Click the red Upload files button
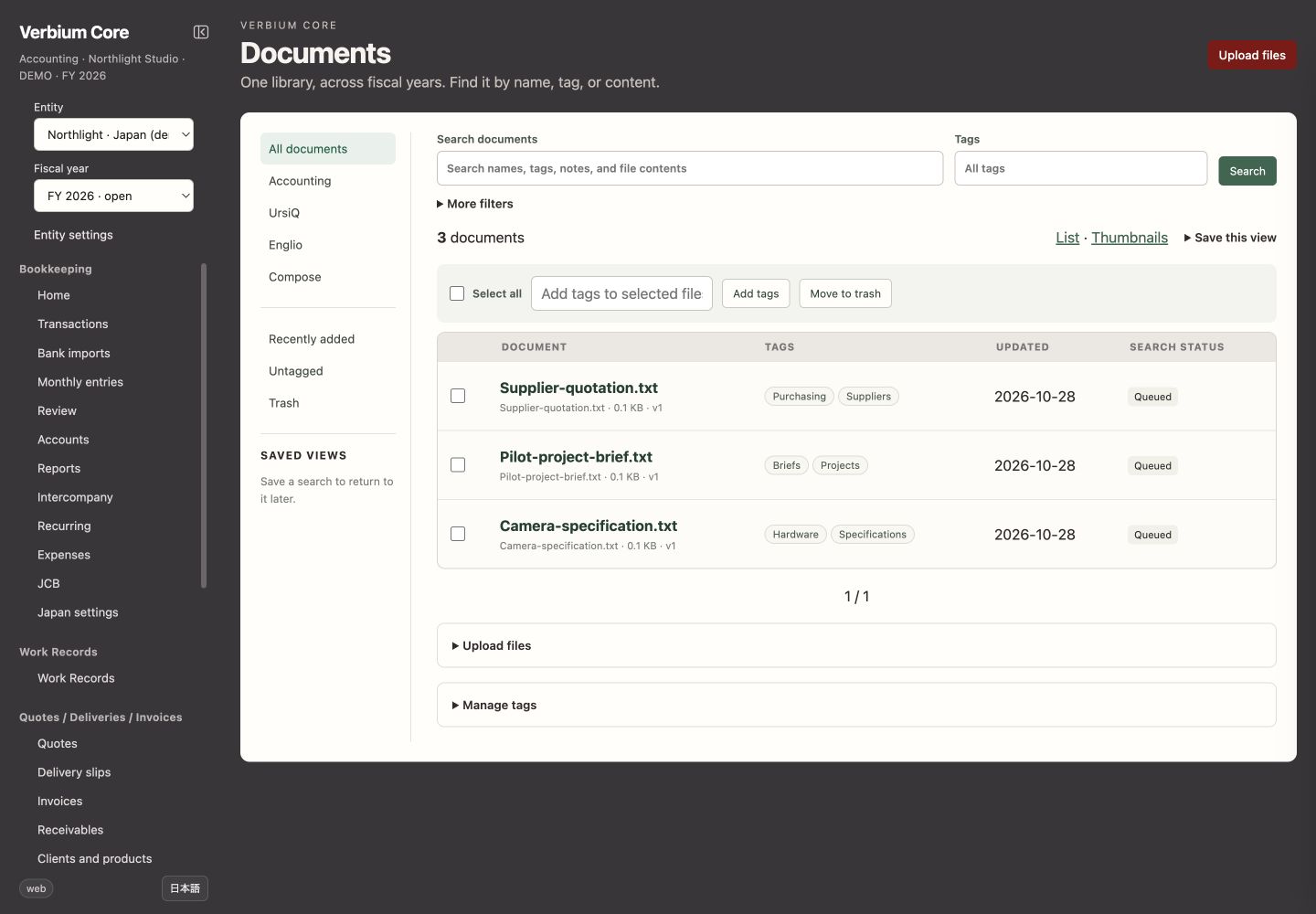The width and height of the screenshot is (1316, 914). click(x=1252, y=55)
